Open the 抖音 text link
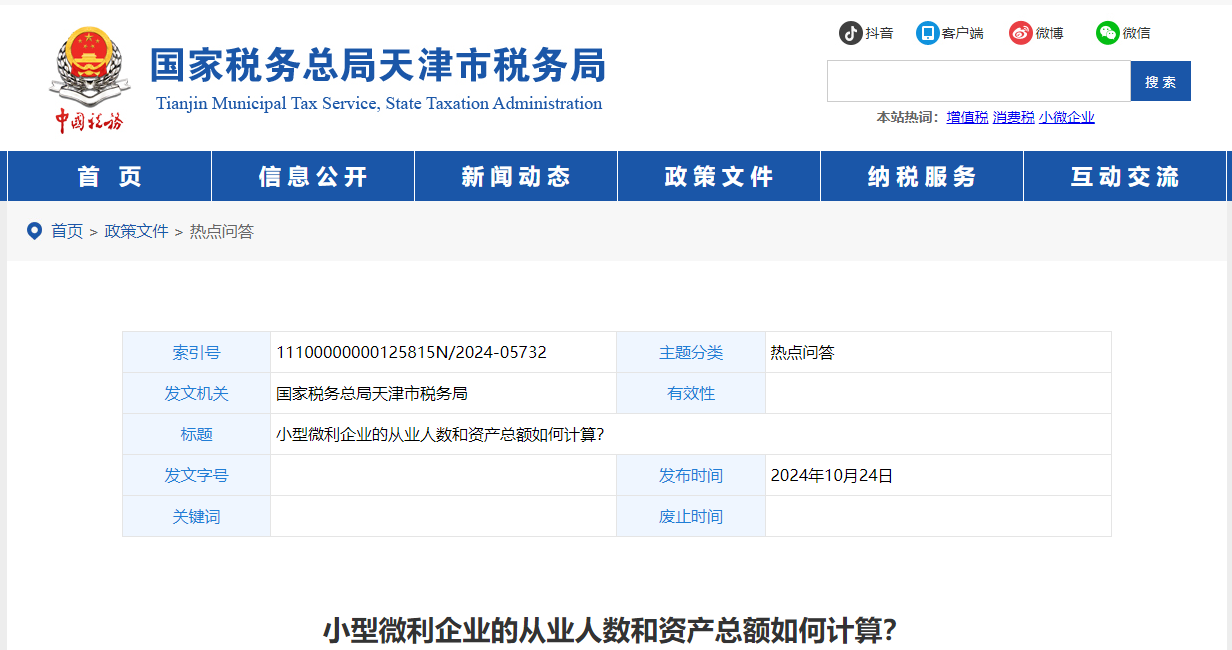The width and height of the screenshot is (1232, 650). (x=879, y=33)
